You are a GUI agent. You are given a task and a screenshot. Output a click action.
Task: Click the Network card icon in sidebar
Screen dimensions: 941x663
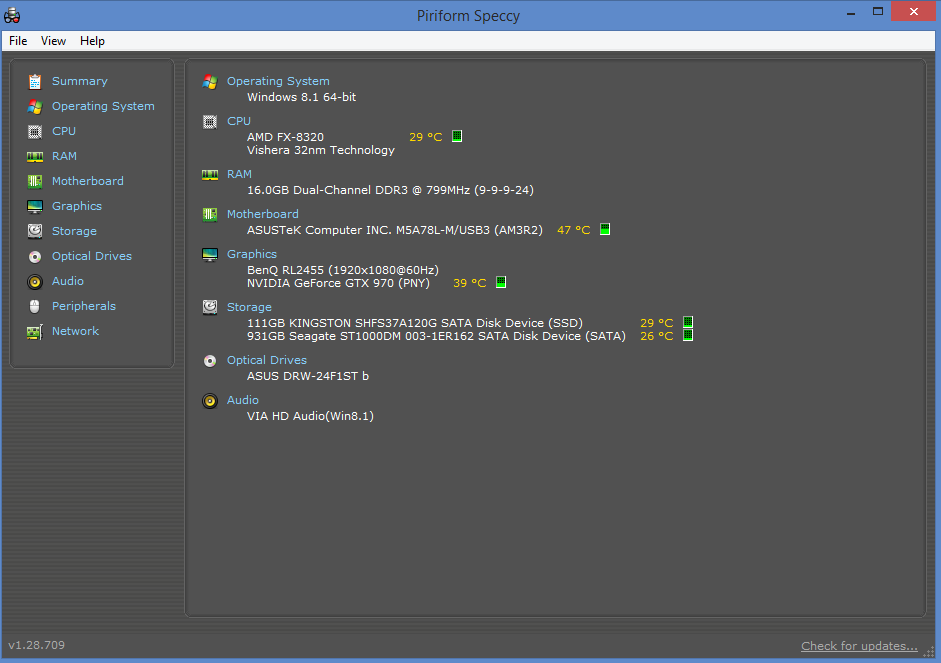click(x=35, y=332)
